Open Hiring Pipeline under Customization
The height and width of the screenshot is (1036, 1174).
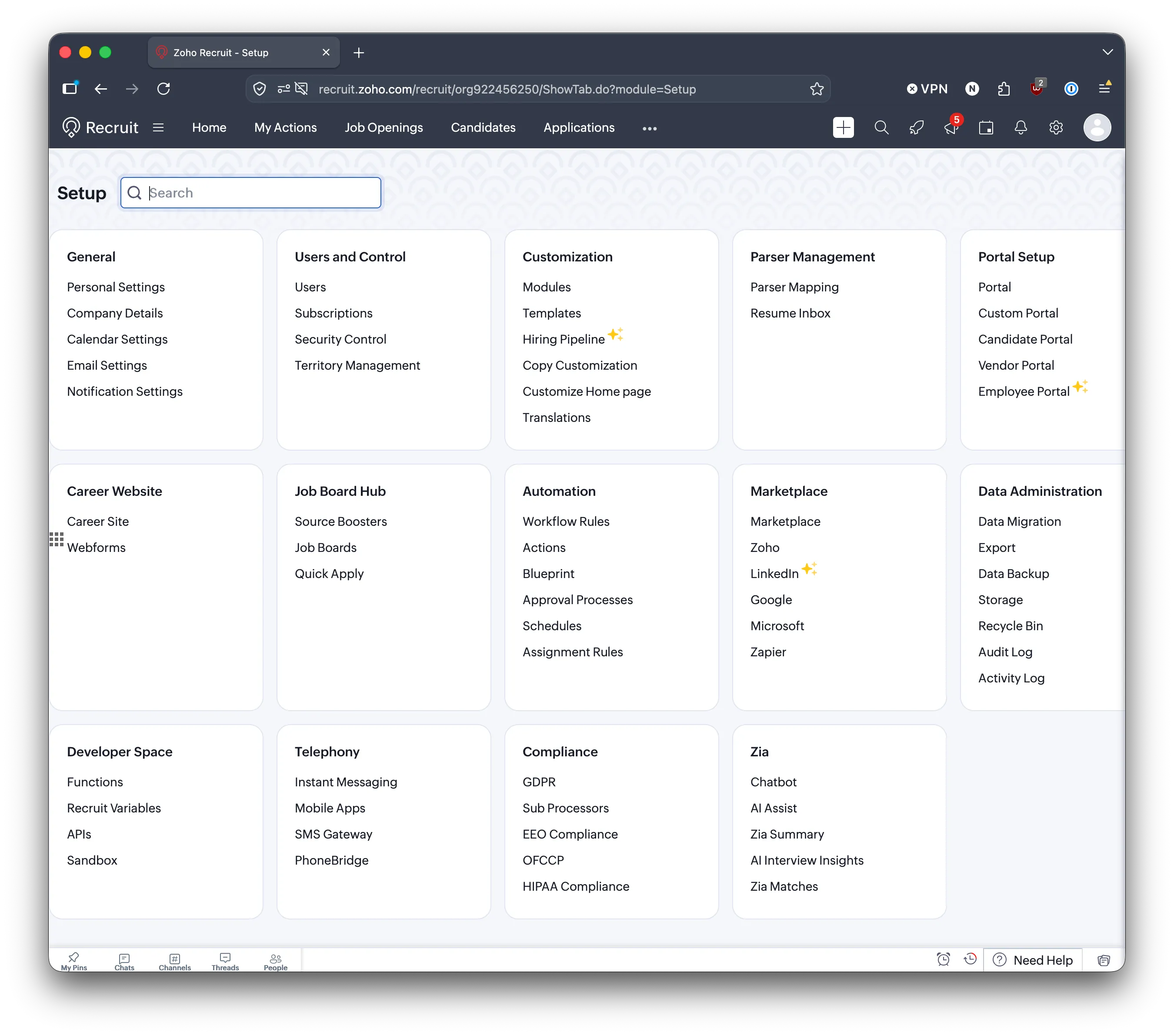563,339
